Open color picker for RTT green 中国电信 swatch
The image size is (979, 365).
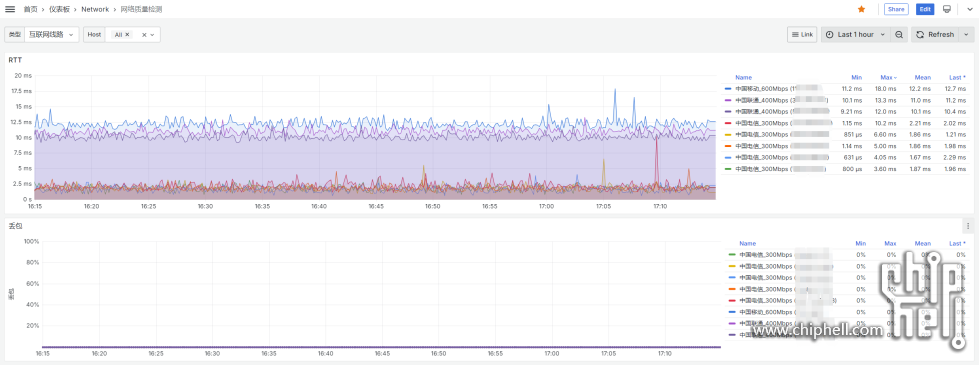[728, 168]
